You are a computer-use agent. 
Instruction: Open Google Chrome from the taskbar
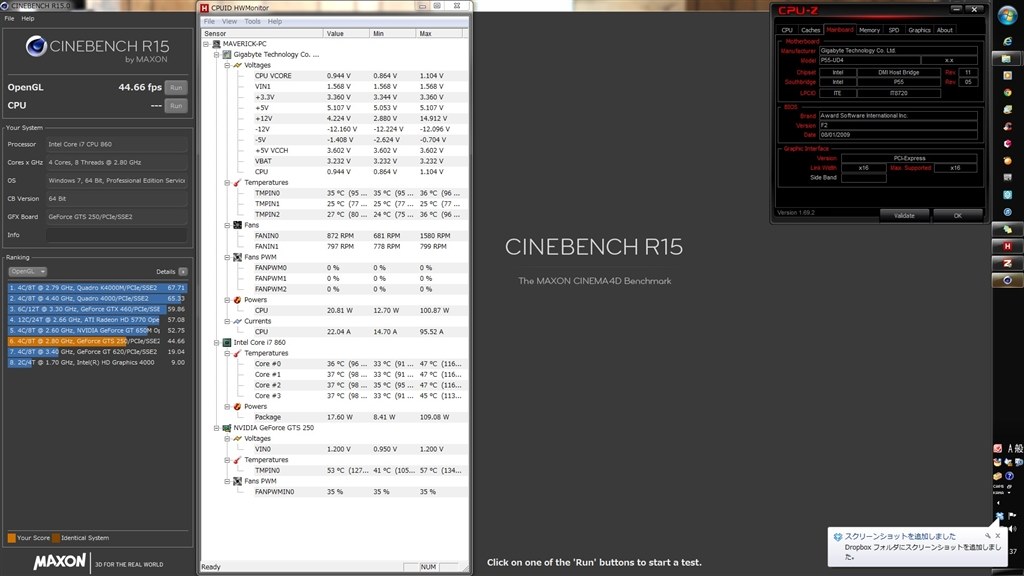coord(1008,93)
